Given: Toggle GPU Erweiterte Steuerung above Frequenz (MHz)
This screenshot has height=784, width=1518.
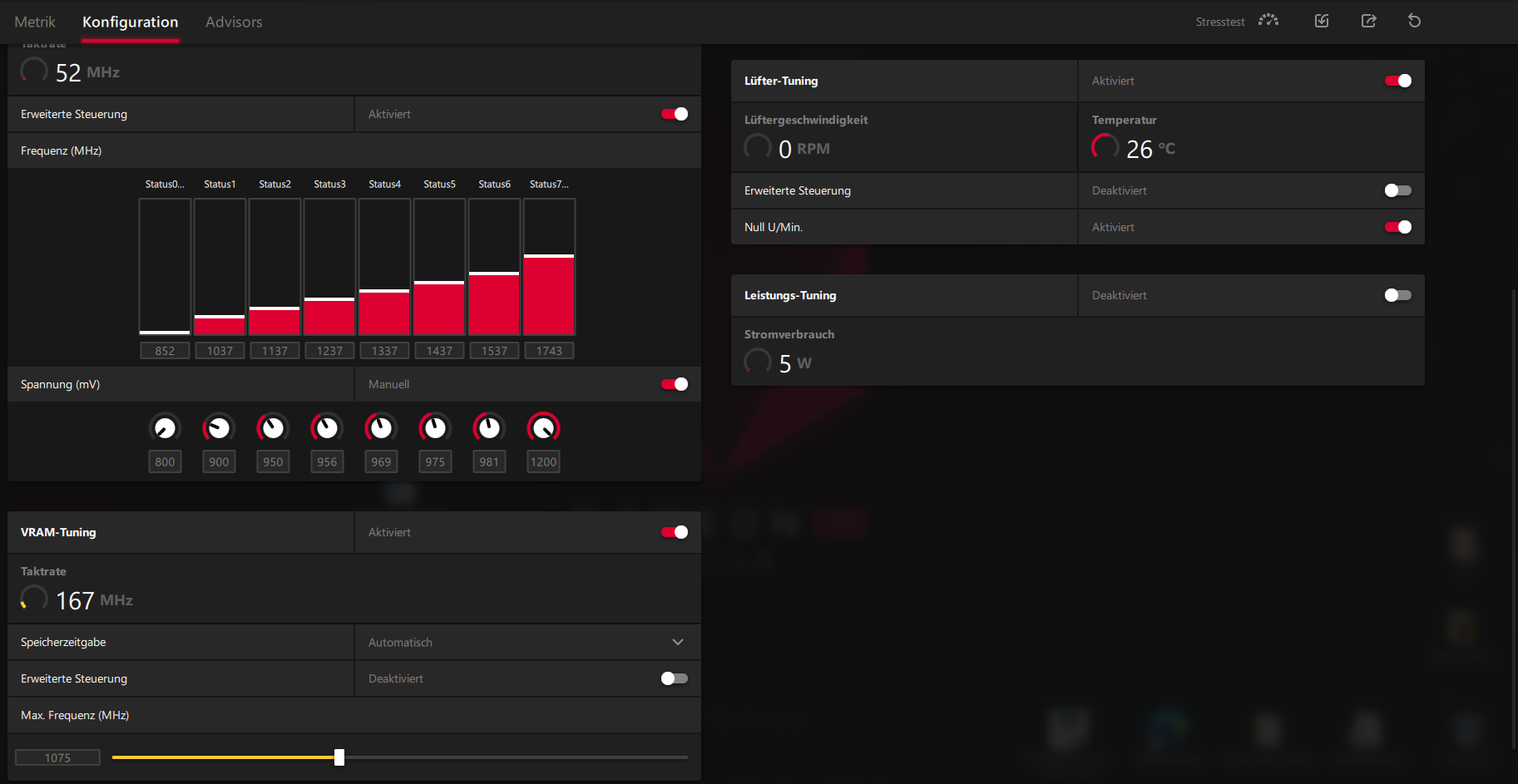Looking at the screenshot, I should click(x=675, y=114).
